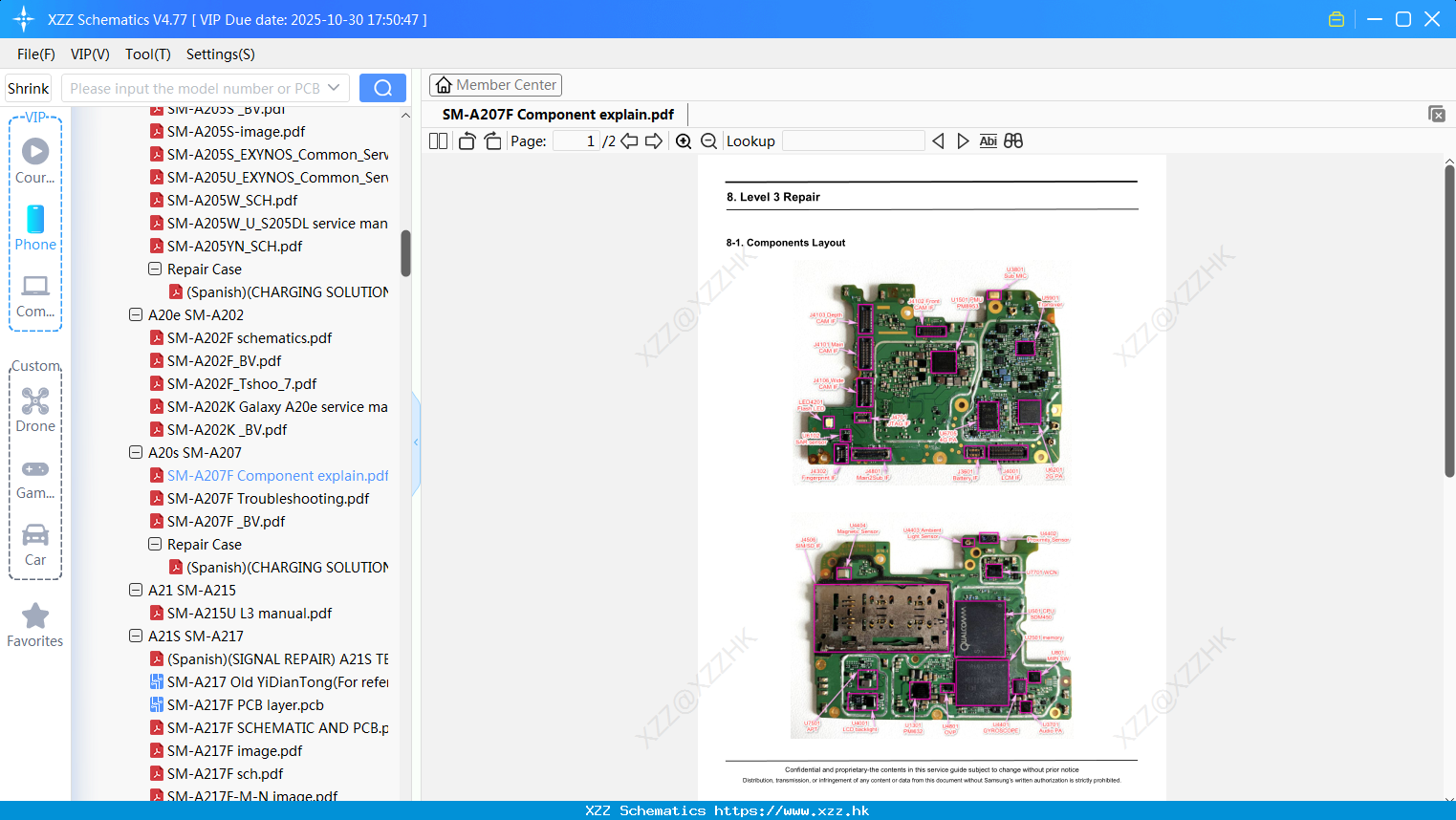
Task: Rotate page clockwise icon
Action: click(x=492, y=140)
